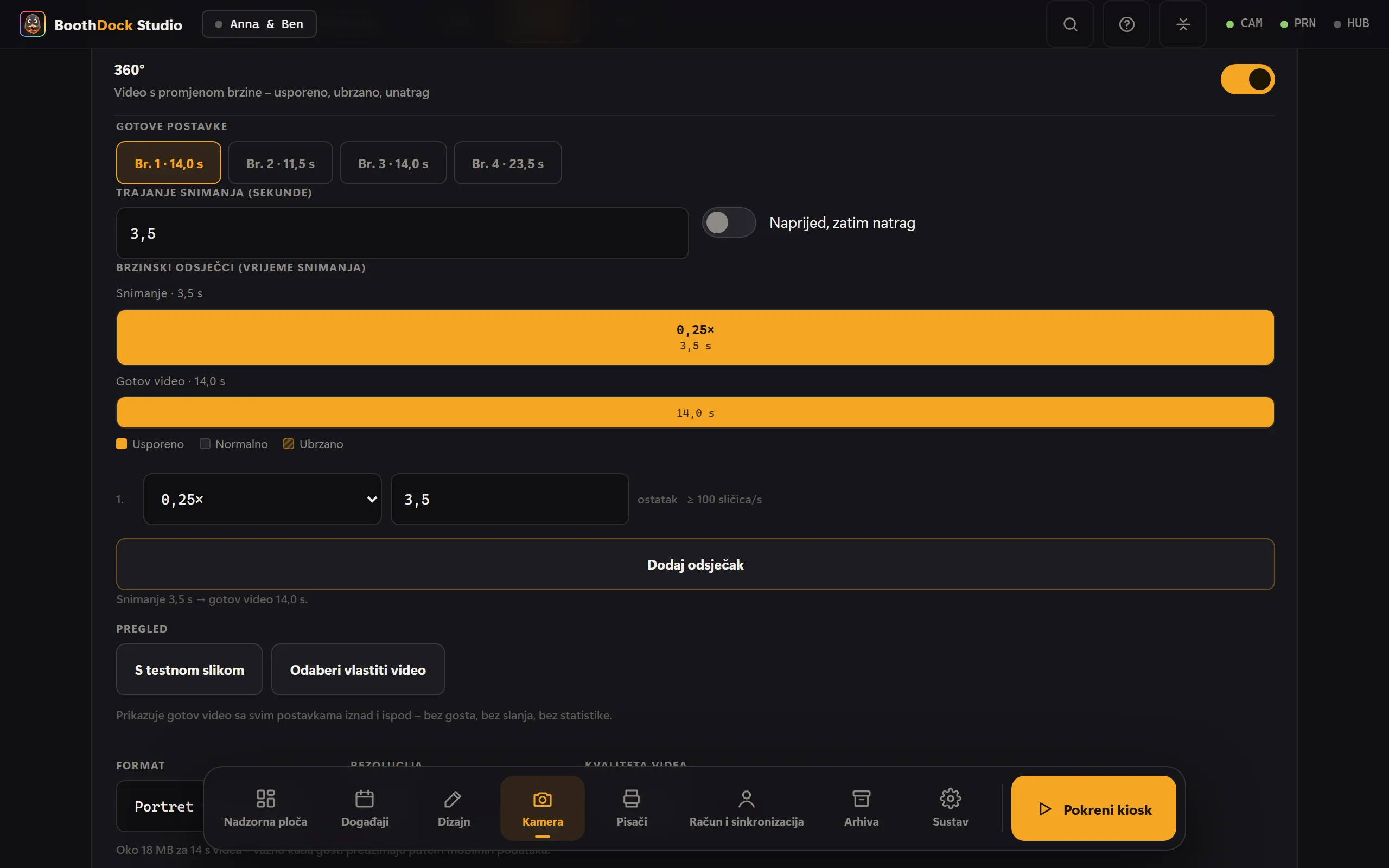
Task: Click S testnom slikom preview button
Action: point(189,669)
